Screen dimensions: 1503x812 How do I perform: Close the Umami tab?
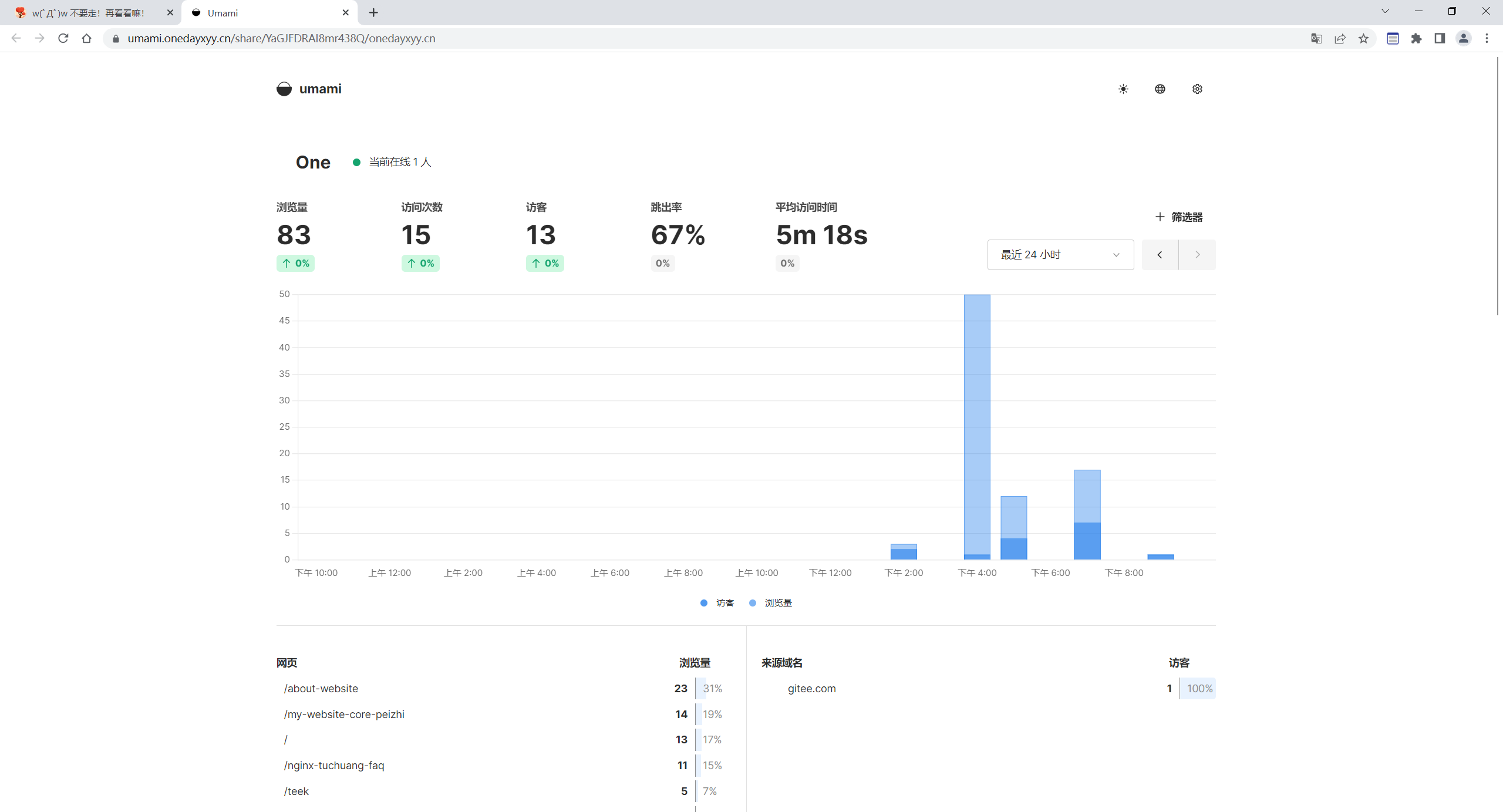click(x=345, y=12)
